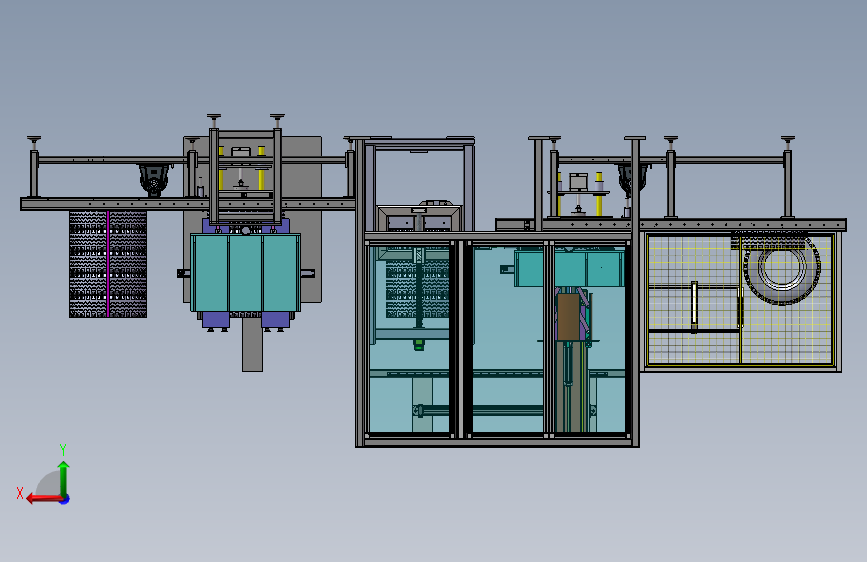Click the green Y axis arrow of the triad

(64, 478)
